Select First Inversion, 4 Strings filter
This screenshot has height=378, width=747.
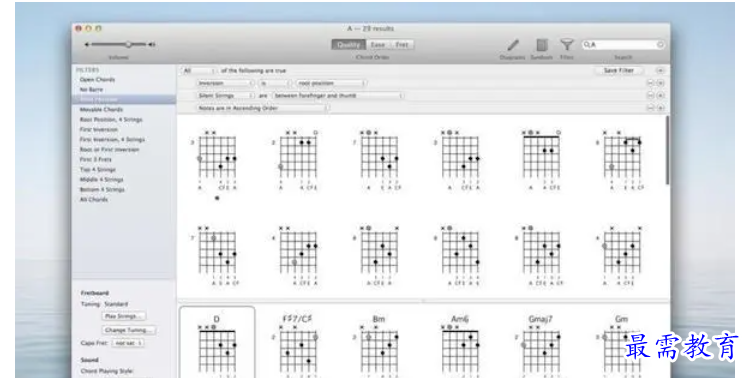pyautogui.click(x=112, y=140)
